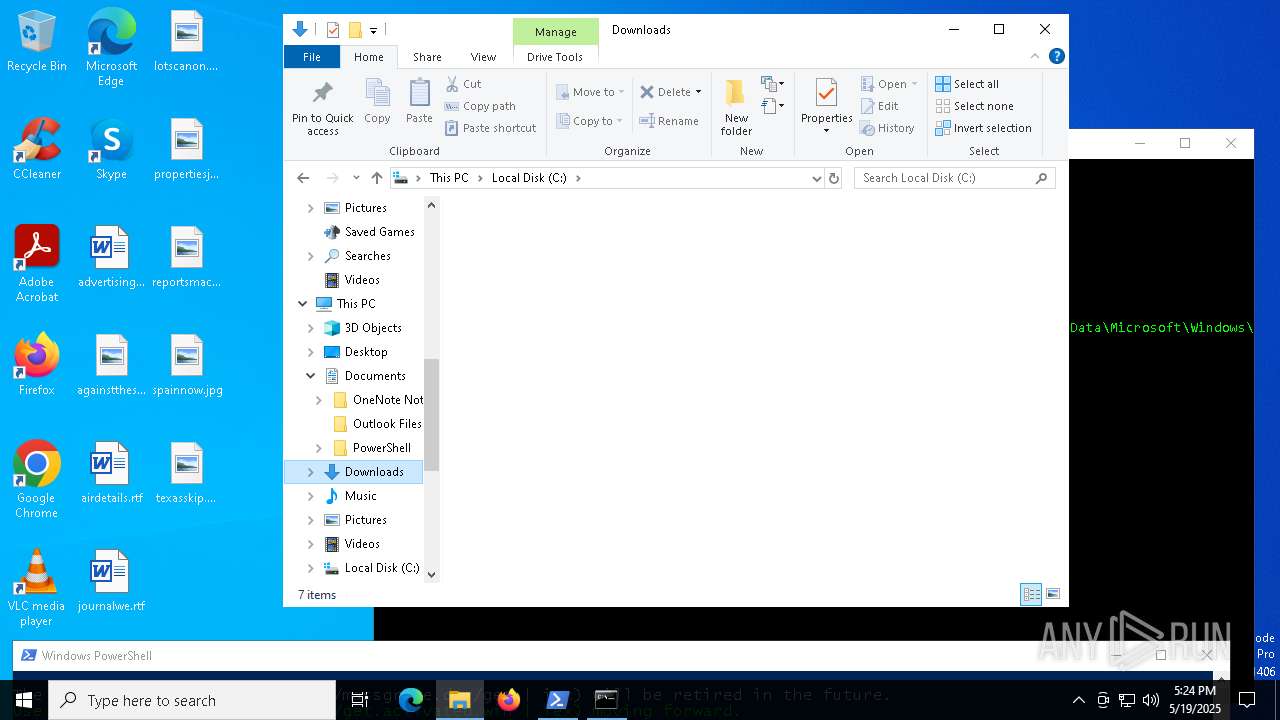Collapse Documents tree node

pyautogui.click(x=311, y=376)
